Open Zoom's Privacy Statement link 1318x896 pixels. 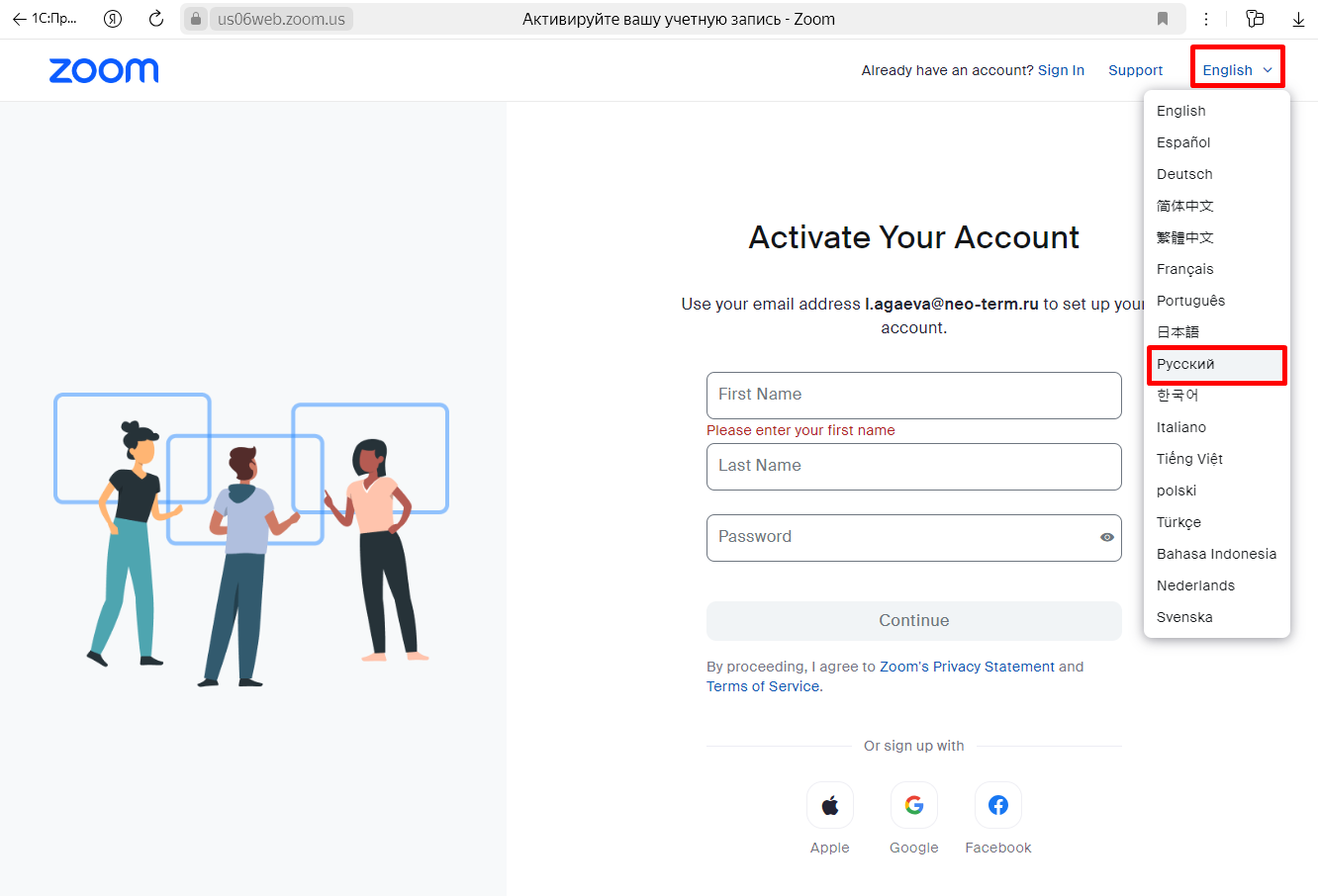click(x=968, y=667)
